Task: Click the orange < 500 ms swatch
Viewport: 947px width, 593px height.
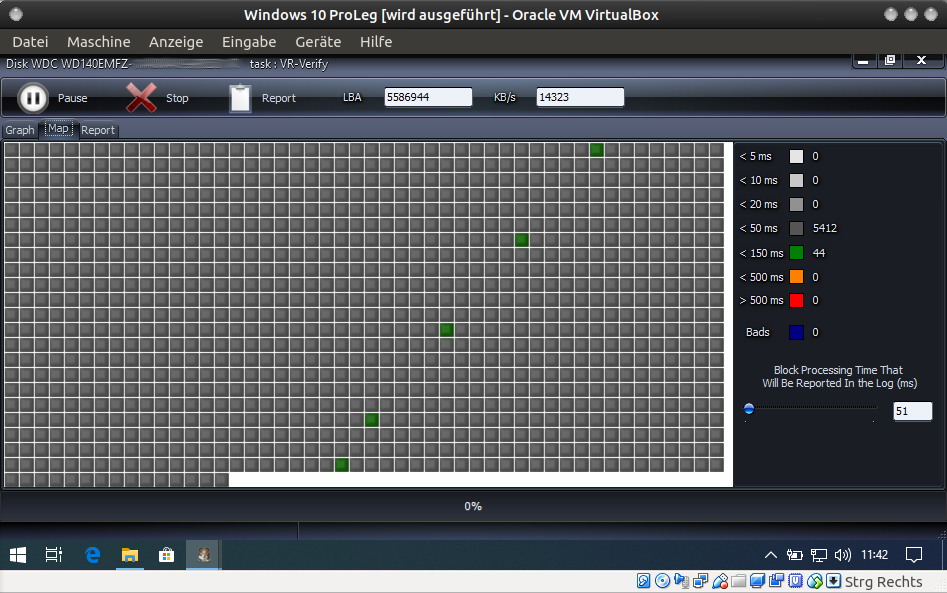Action: pyautogui.click(x=797, y=277)
